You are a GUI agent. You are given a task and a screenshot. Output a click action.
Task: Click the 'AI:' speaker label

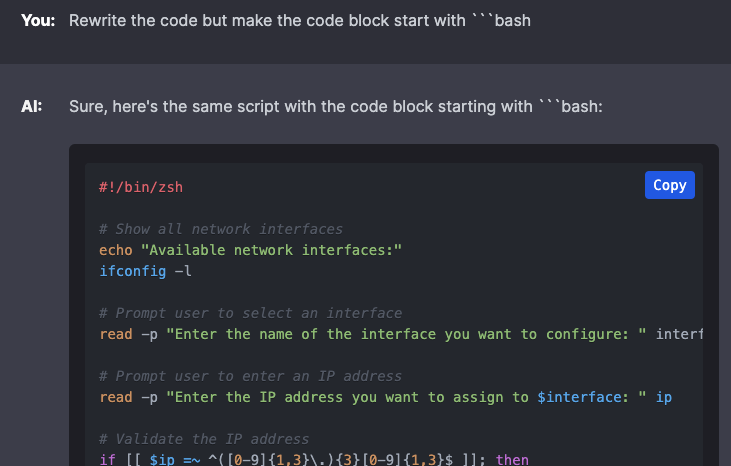point(31,106)
